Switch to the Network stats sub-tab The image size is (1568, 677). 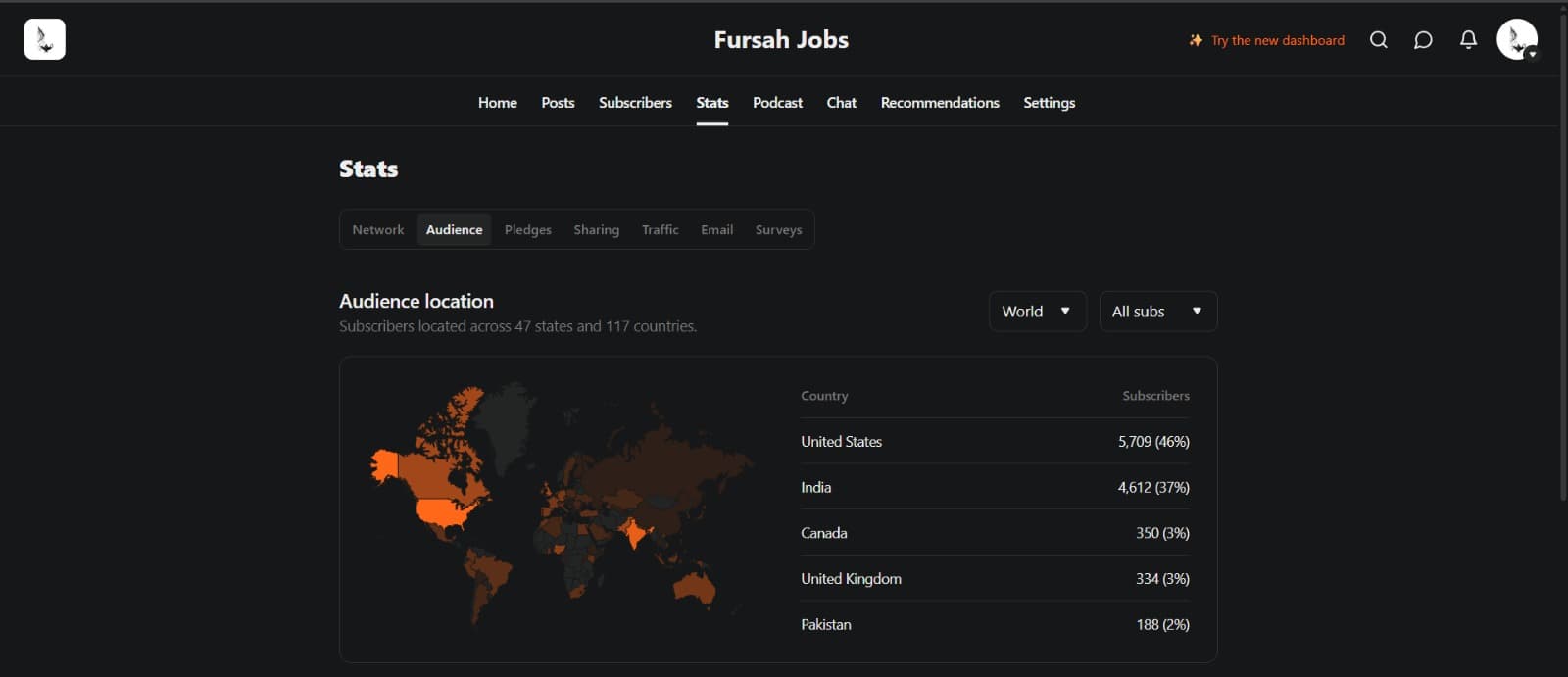tap(378, 229)
